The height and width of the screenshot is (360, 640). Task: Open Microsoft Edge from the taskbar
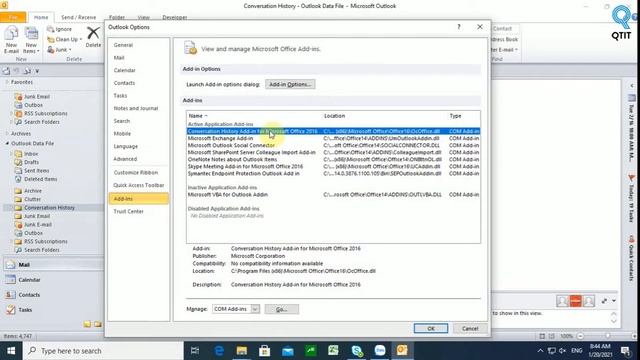click(219, 351)
